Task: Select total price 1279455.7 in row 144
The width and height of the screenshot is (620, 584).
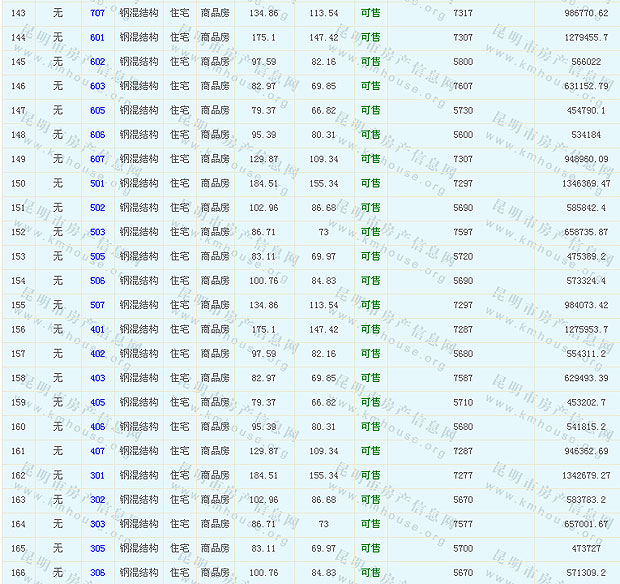Action: click(580, 38)
